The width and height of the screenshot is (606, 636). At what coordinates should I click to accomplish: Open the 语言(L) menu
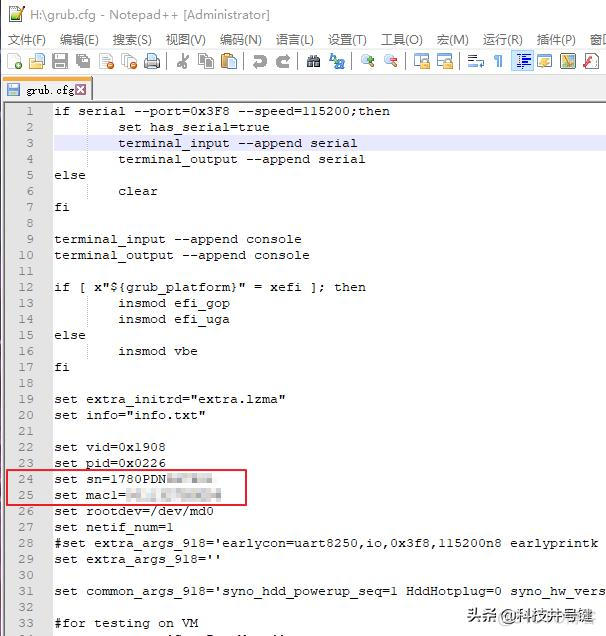click(294, 40)
